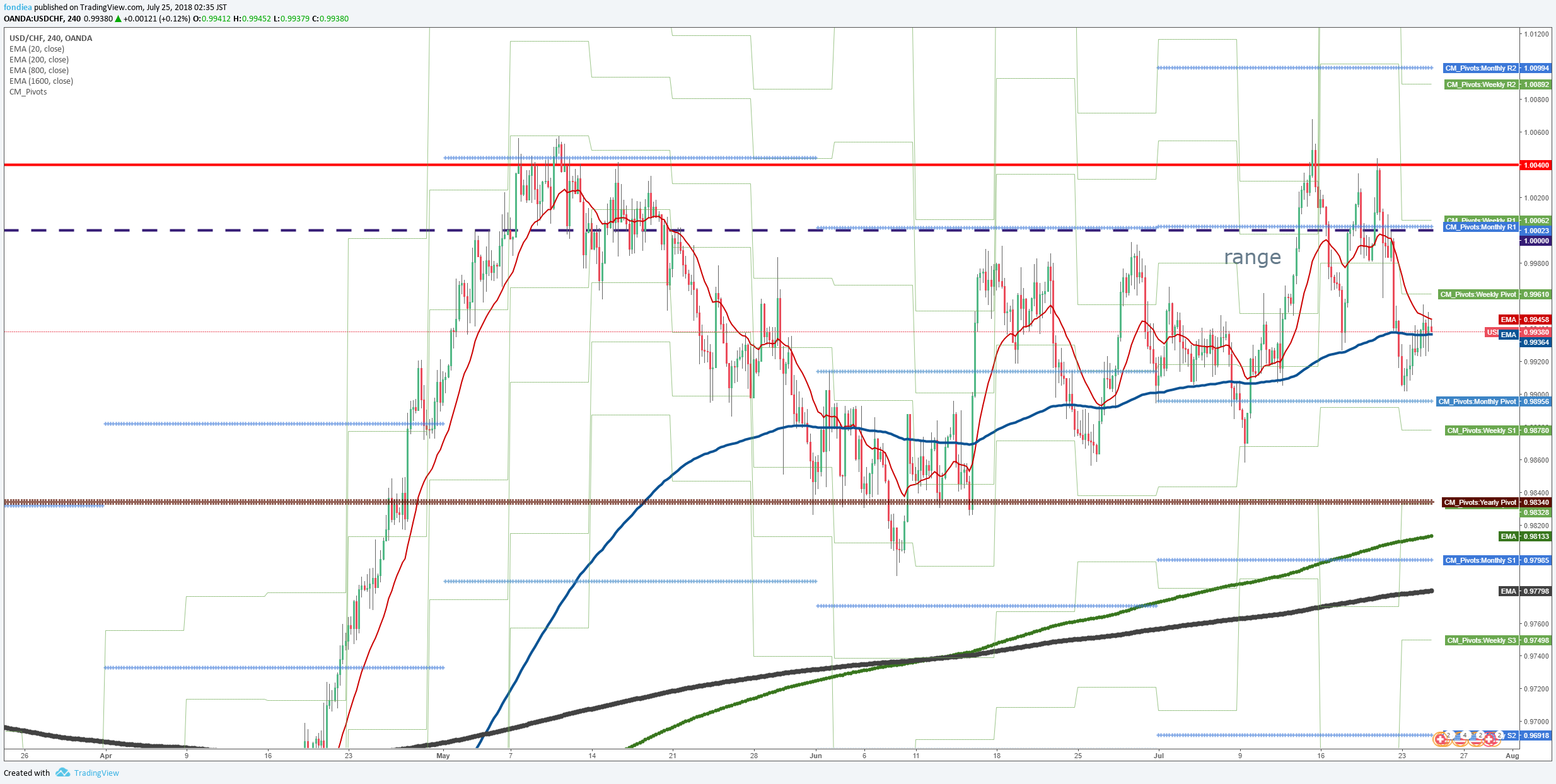Select the thick brown yearly pivot line
Viewport: 1556px width, 784px height.
719,502
